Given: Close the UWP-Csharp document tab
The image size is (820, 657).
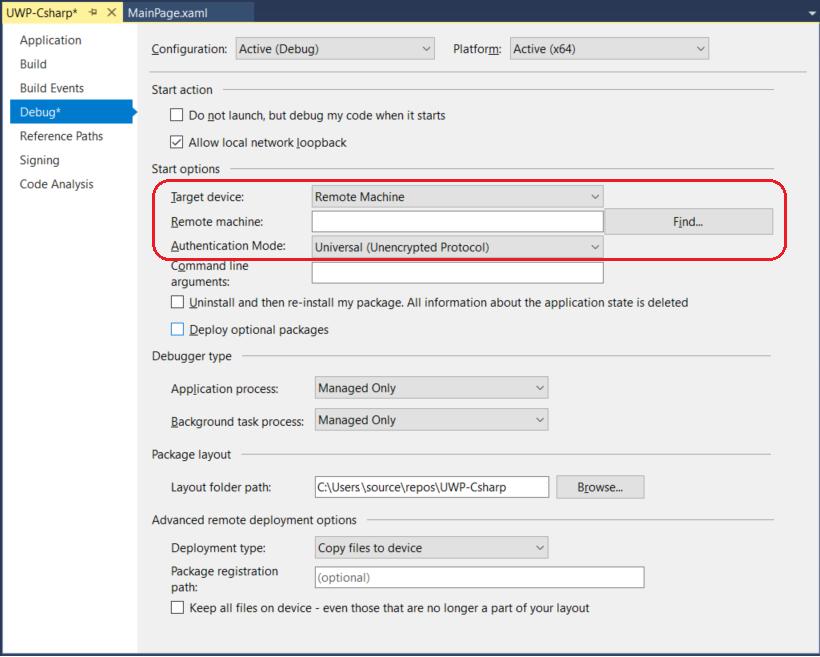Looking at the screenshot, I should tap(113, 13).
